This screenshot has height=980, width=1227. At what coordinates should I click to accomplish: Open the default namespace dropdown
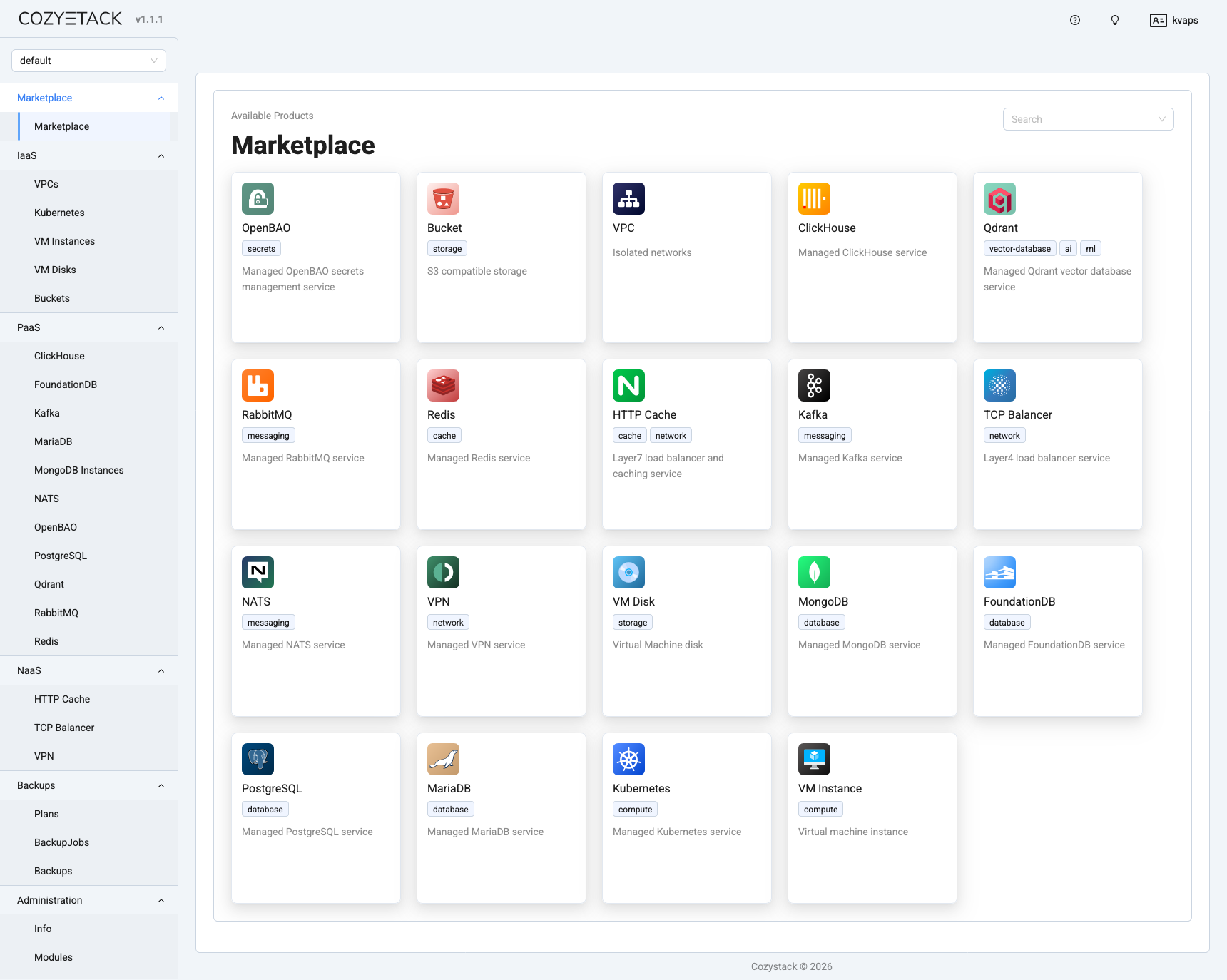[x=88, y=60]
